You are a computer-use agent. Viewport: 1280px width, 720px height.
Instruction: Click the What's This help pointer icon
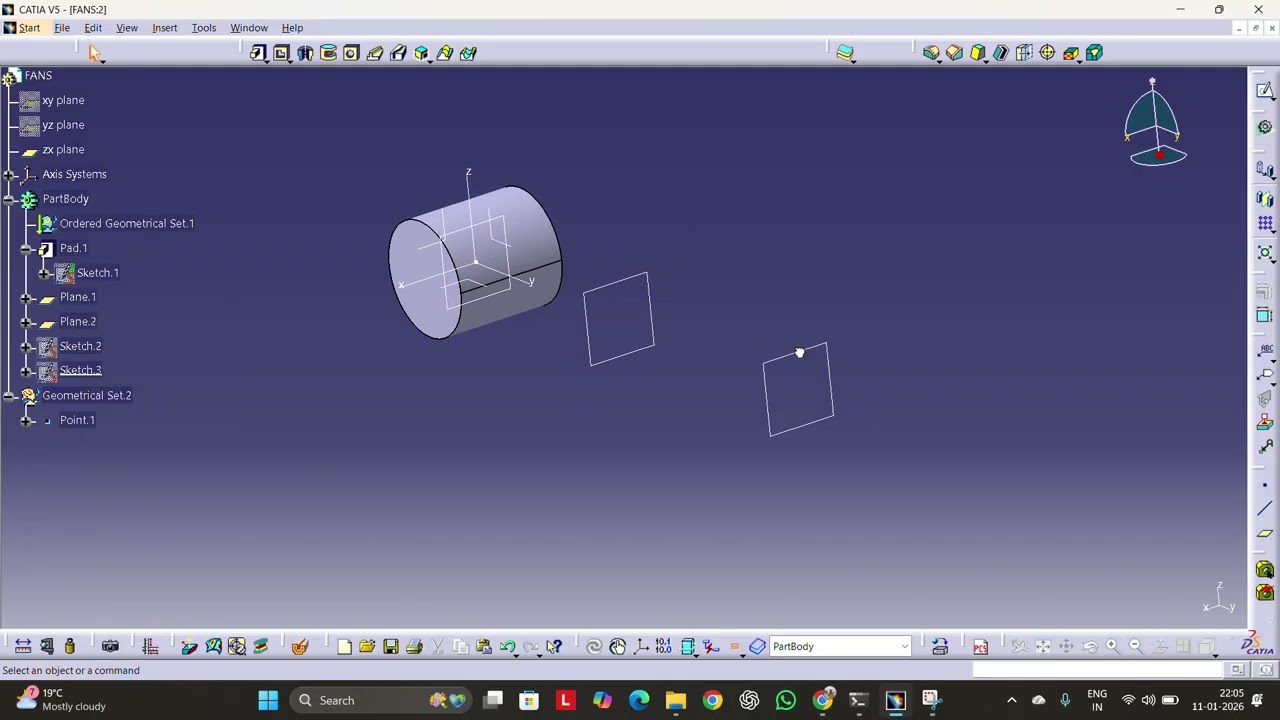click(554, 646)
